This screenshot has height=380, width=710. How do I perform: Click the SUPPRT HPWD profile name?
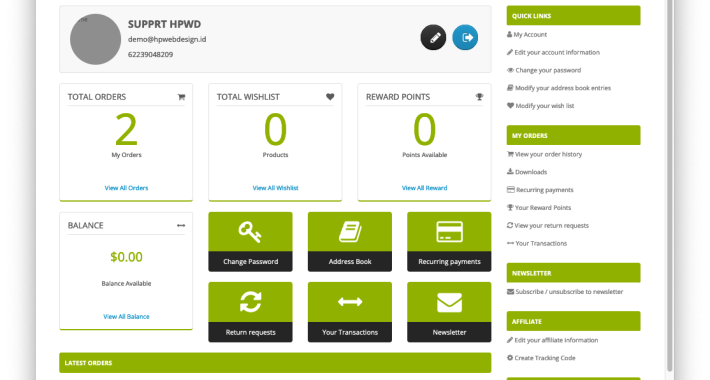[164, 24]
